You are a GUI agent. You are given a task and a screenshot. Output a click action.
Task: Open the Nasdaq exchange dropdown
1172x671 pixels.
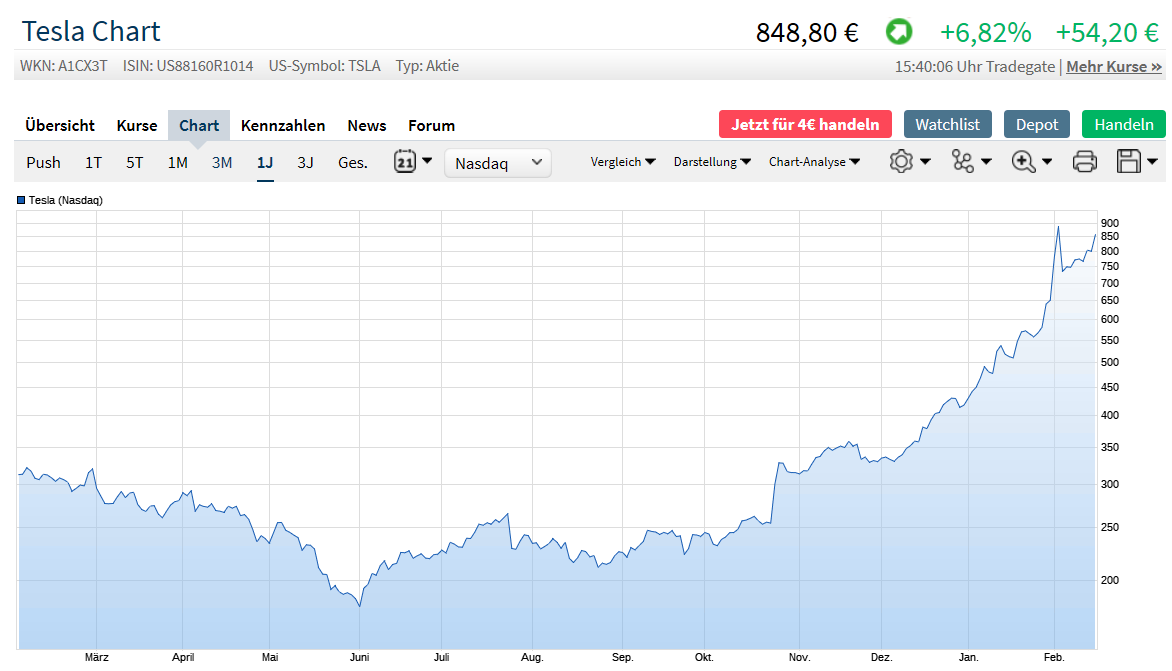pyautogui.click(x=498, y=163)
